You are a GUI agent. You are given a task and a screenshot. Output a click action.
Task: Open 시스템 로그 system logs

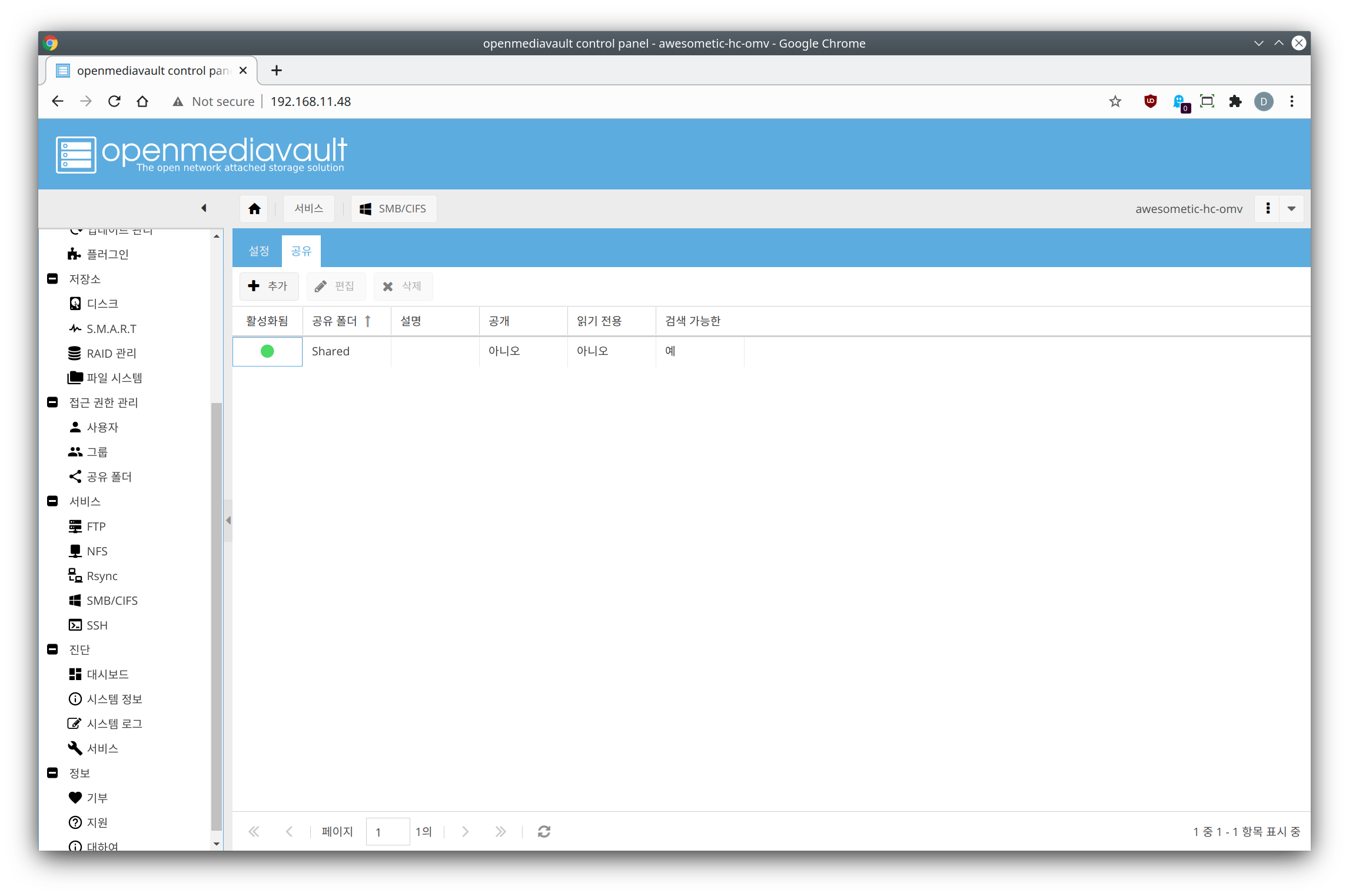pos(106,724)
